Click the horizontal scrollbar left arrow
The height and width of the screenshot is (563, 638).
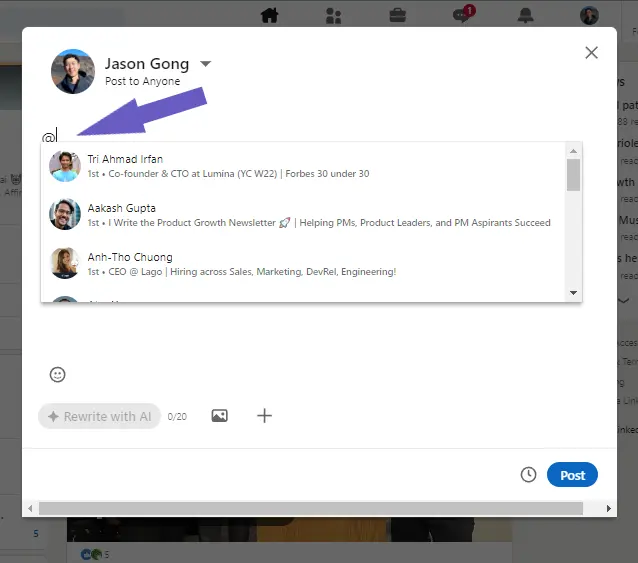pos(30,508)
